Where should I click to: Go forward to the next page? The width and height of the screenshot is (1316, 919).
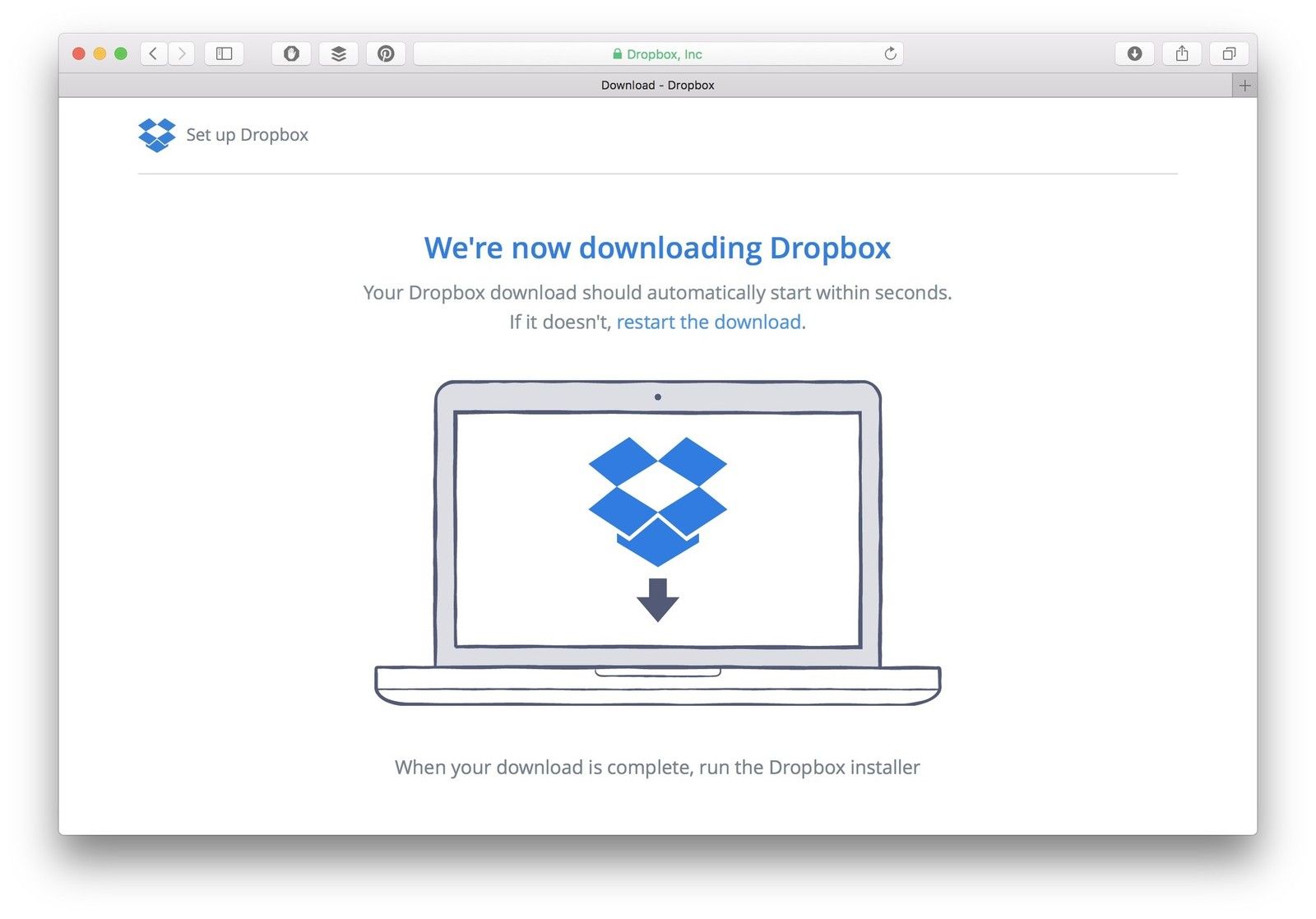(x=182, y=53)
